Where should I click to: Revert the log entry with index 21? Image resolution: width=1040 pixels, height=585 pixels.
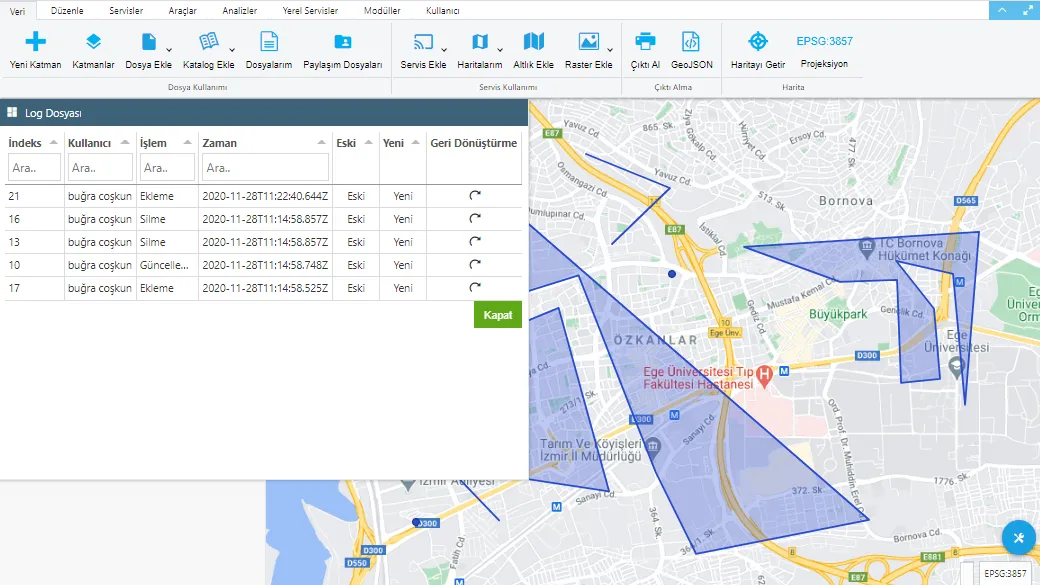[x=475, y=196]
